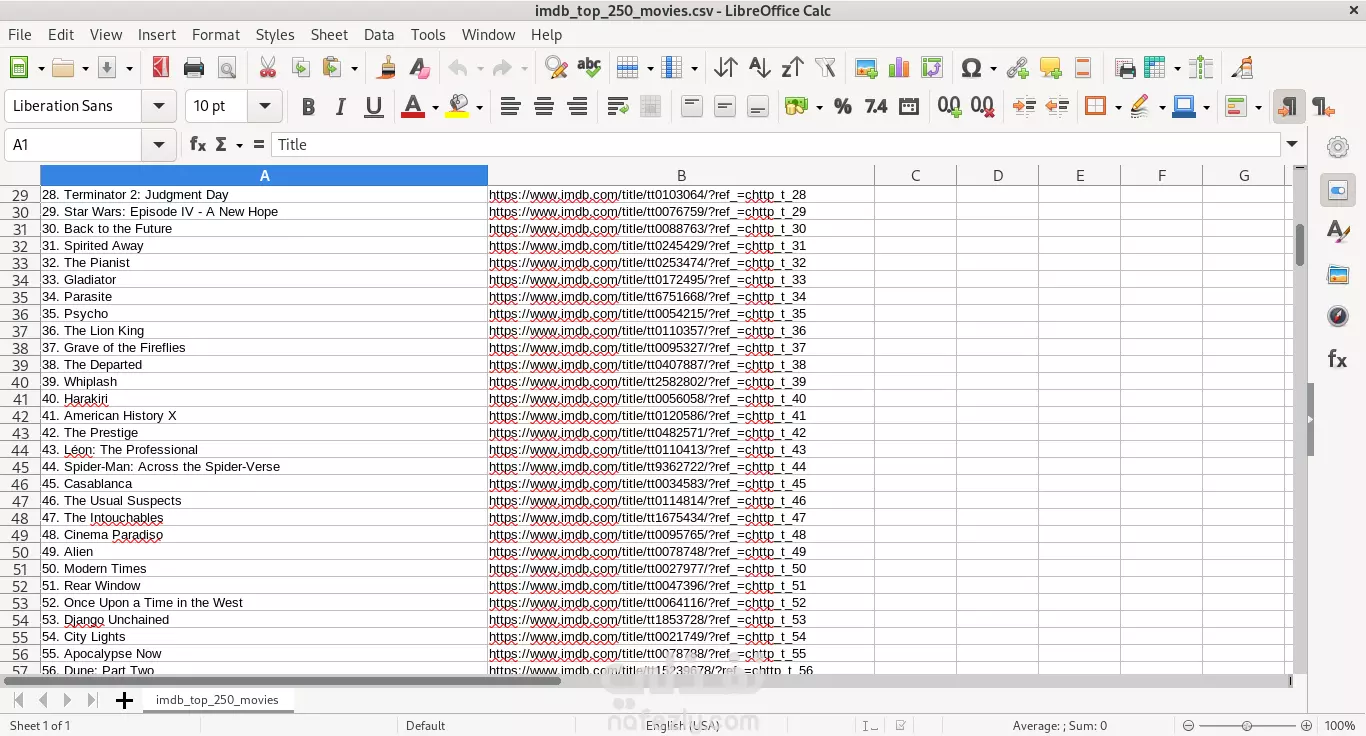Run the Spelling check icon
The width and height of the screenshot is (1366, 736).
589,68
